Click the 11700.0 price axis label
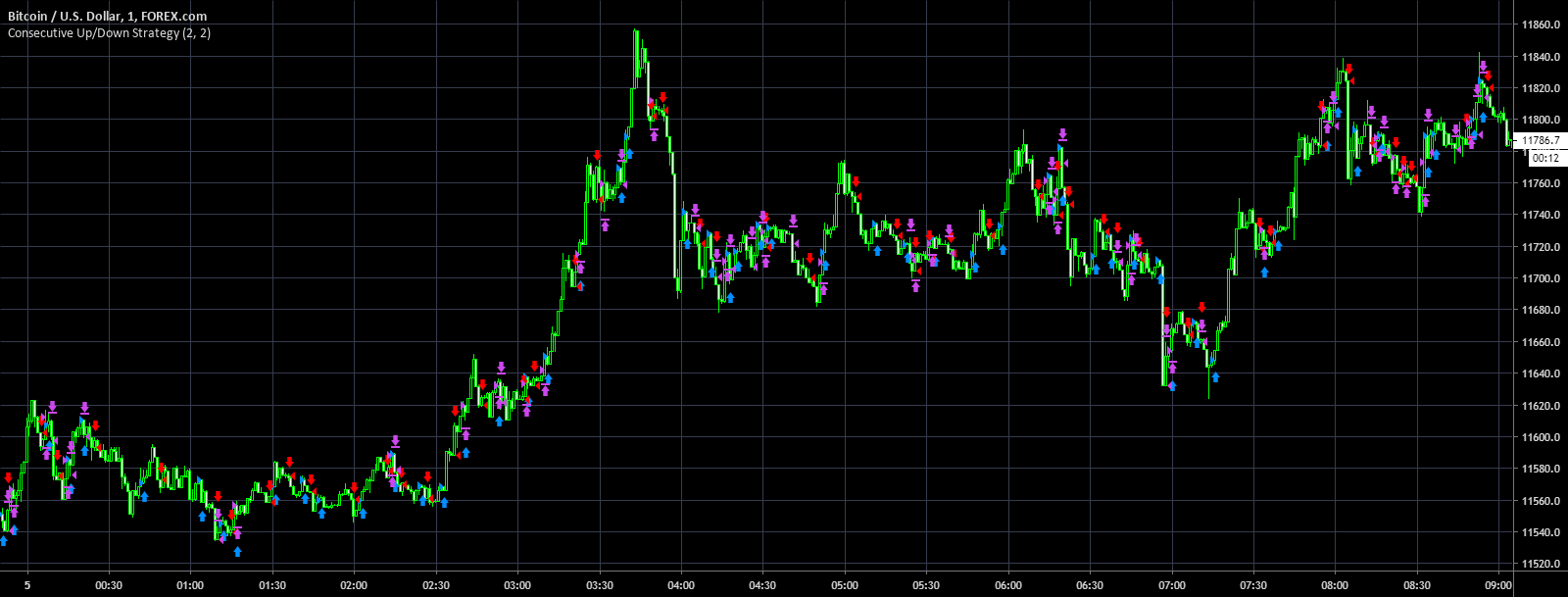1568x597 pixels. pos(1541,278)
